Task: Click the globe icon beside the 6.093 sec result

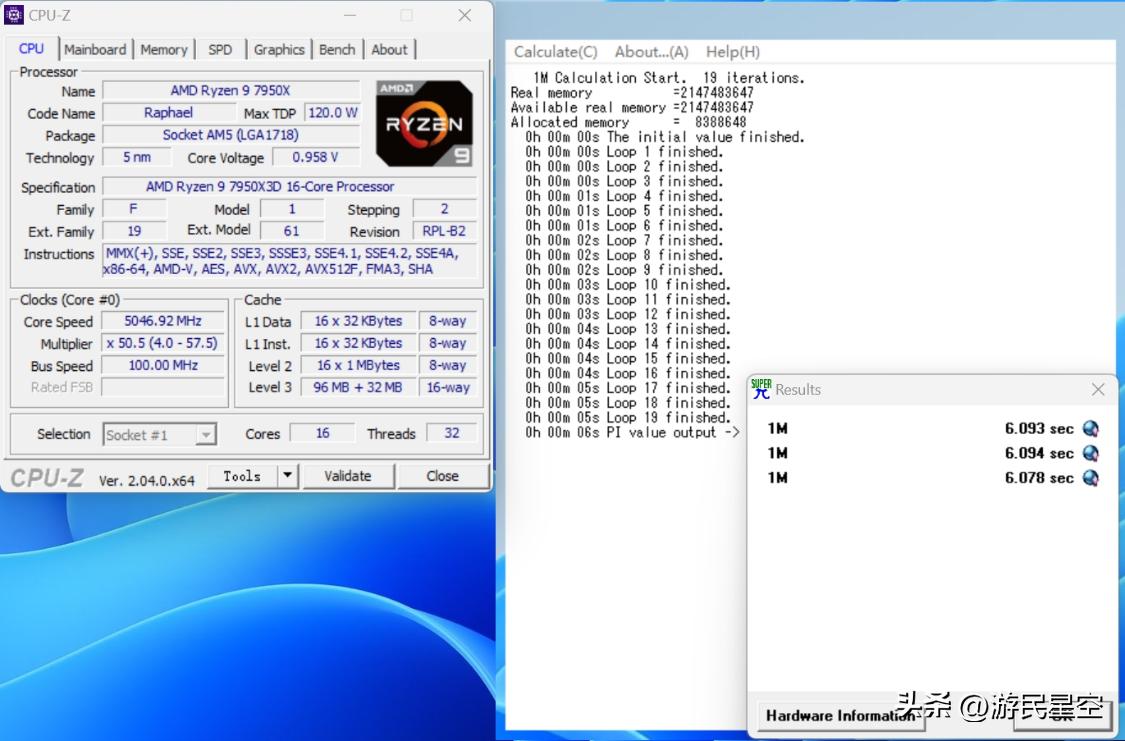Action: click(x=1089, y=428)
